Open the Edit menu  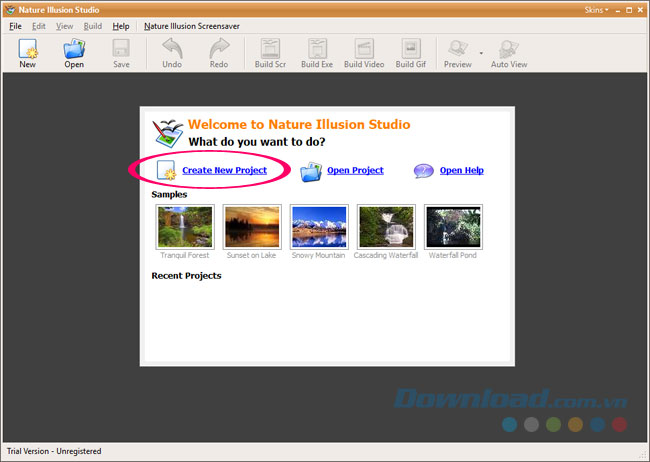[x=39, y=26]
